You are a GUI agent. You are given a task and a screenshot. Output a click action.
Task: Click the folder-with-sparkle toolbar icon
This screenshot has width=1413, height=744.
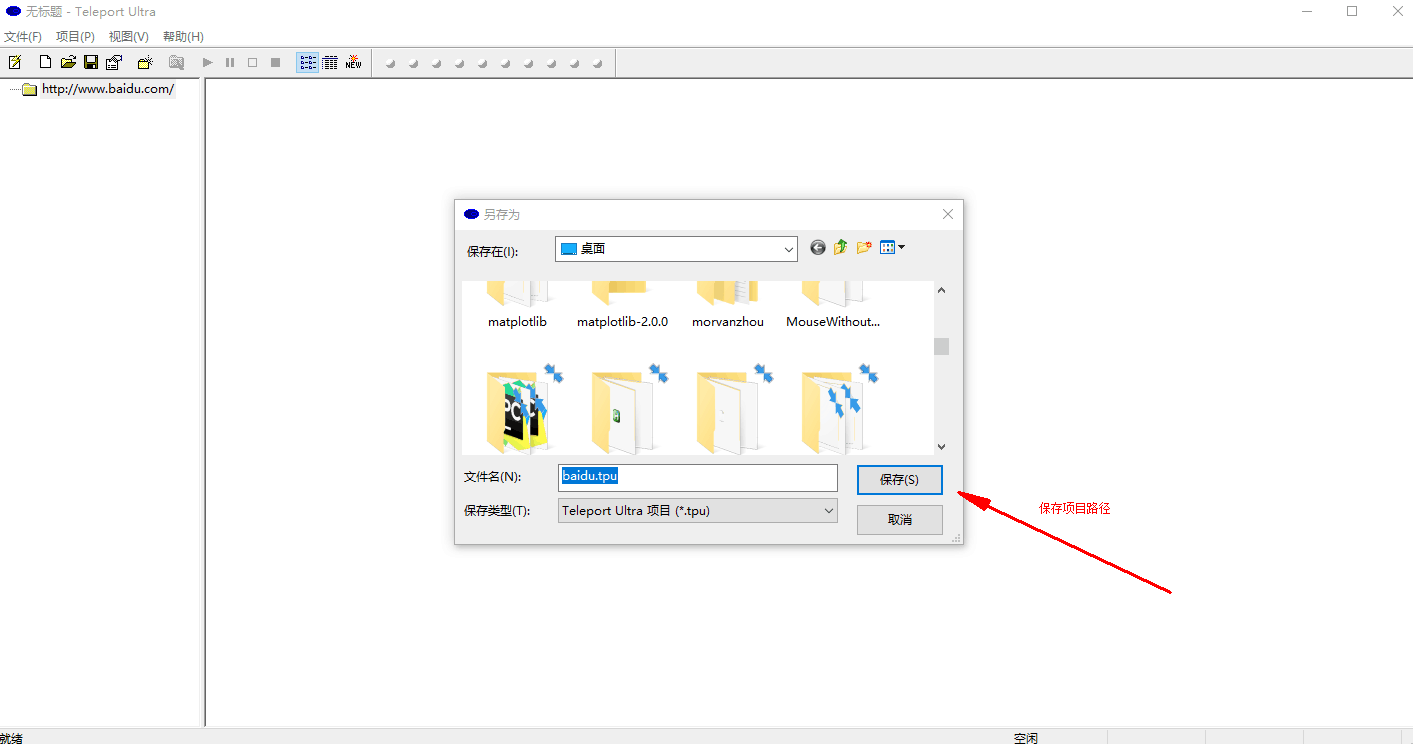(x=145, y=62)
